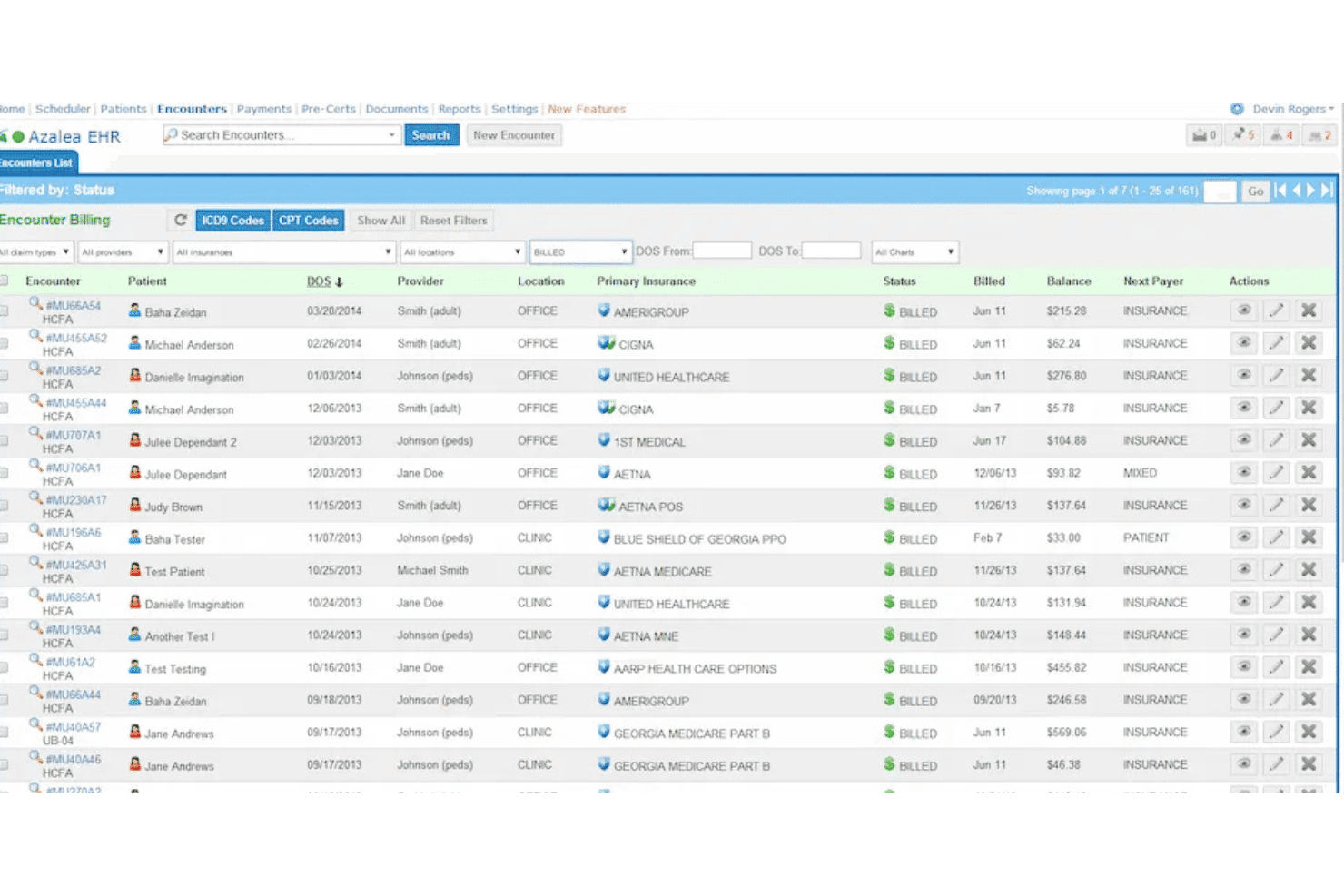Image resolution: width=1344 pixels, height=896 pixels.
Task: Click the Show All button
Action: pos(381,221)
